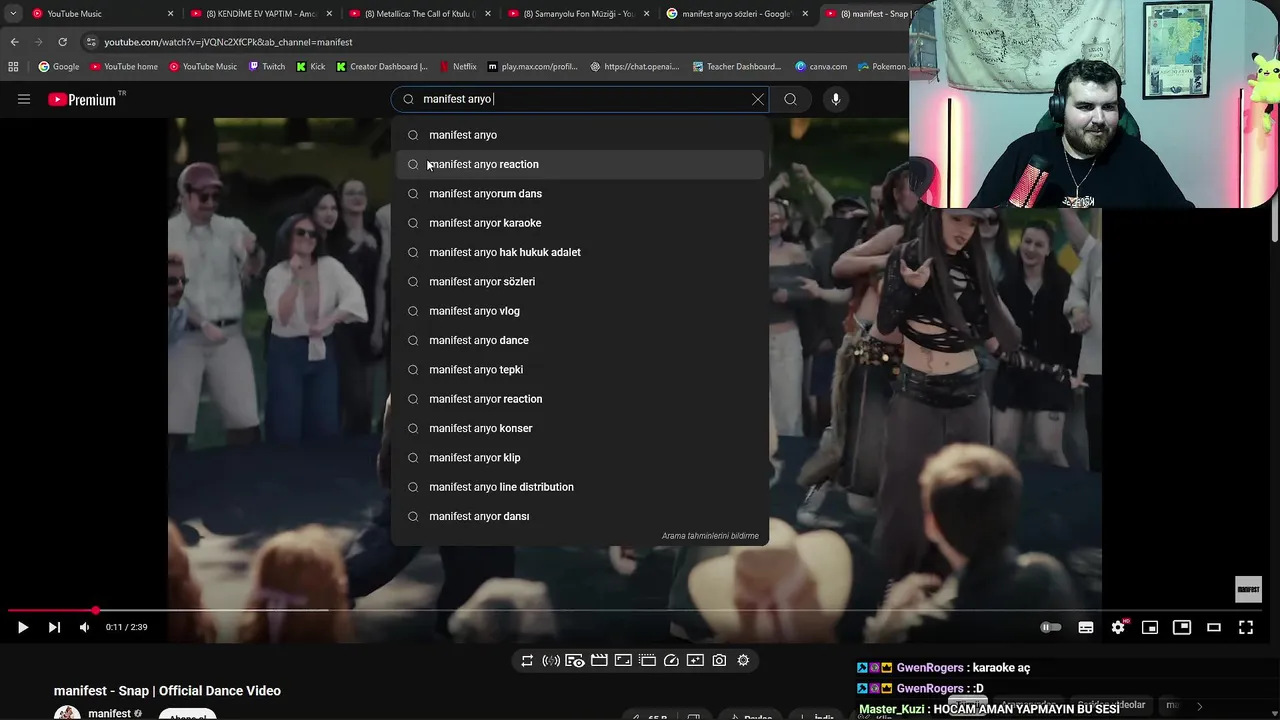The height and width of the screenshot is (720, 1280).
Task: Start voice search with microphone
Action: point(836,99)
